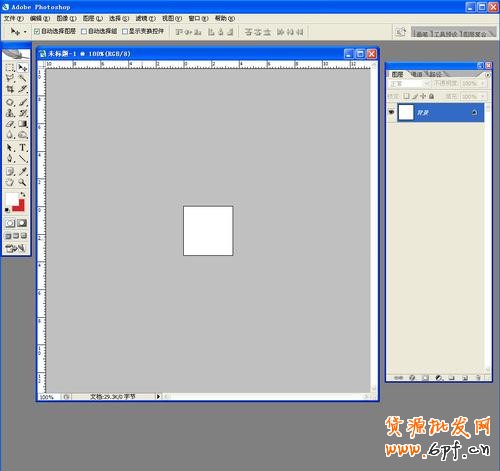Expand the layer opacity dropdown arrow
The image size is (500, 471).
pos(482,84)
